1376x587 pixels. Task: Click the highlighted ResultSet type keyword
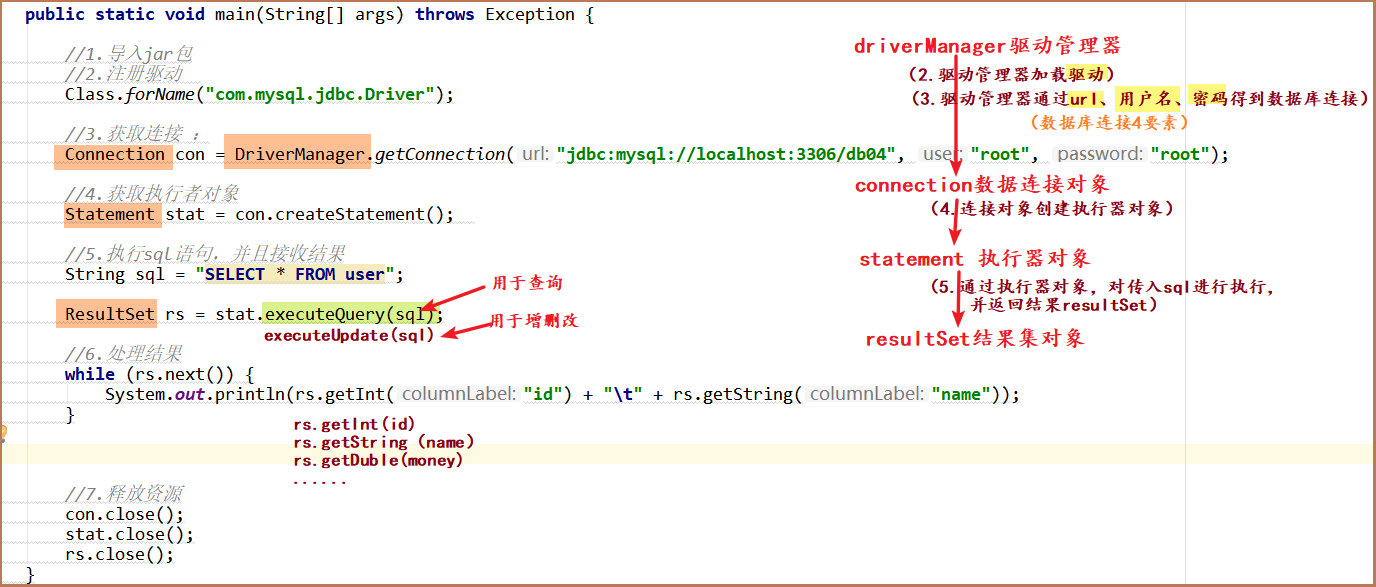coord(109,314)
